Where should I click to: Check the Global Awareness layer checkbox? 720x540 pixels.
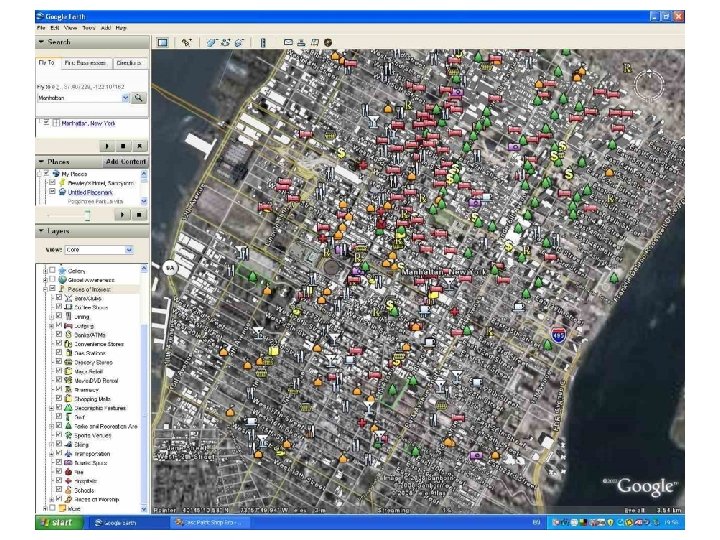click(52, 280)
